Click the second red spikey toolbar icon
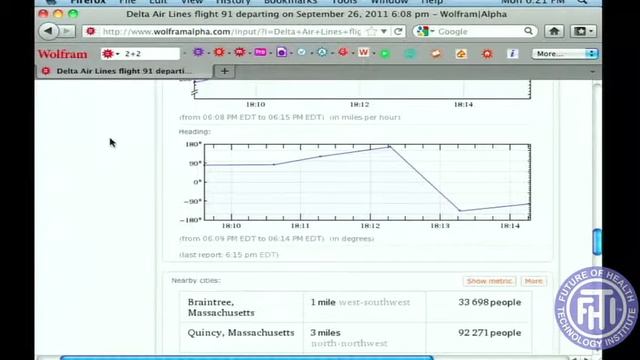This screenshot has width=640, height=360. [x=219, y=52]
